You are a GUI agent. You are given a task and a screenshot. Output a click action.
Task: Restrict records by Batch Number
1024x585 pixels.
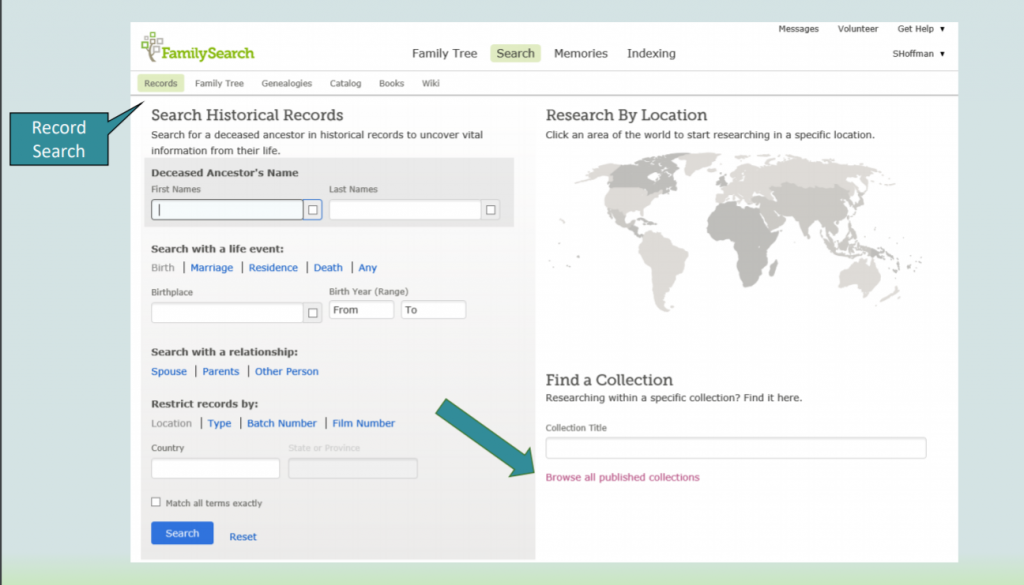281,423
